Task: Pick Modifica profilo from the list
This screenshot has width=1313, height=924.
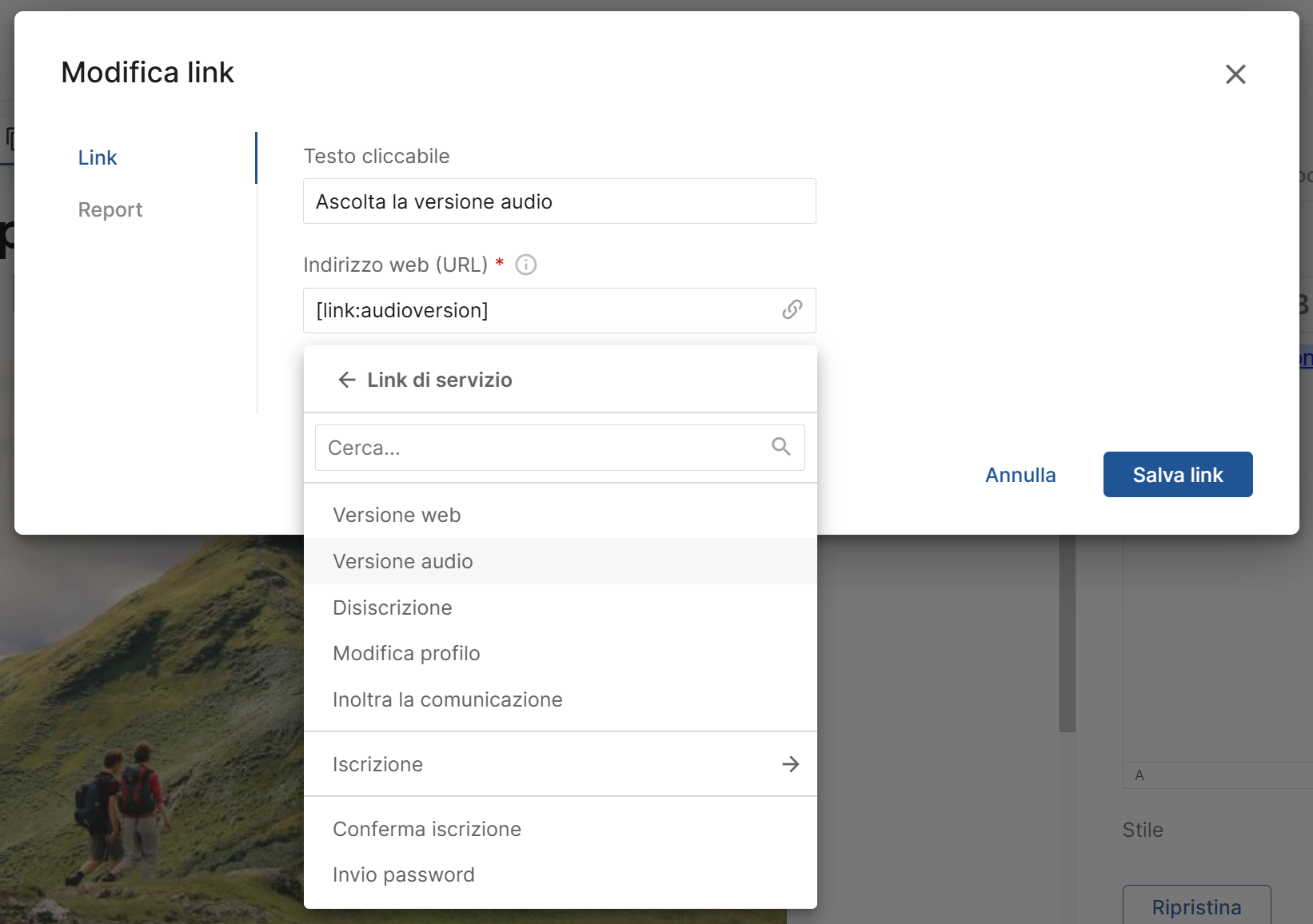Action: [406, 653]
